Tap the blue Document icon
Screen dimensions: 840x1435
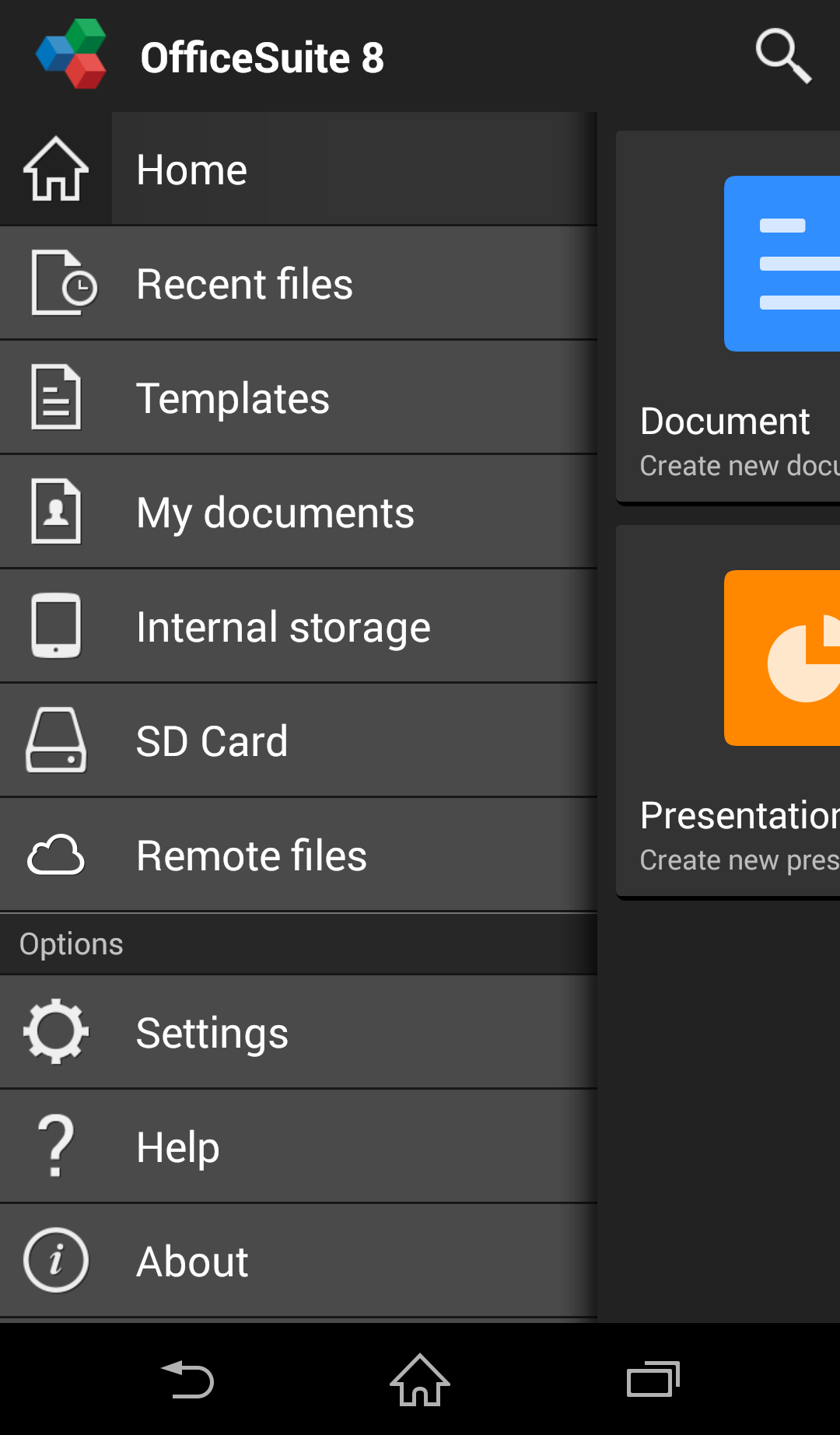click(782, 264)
